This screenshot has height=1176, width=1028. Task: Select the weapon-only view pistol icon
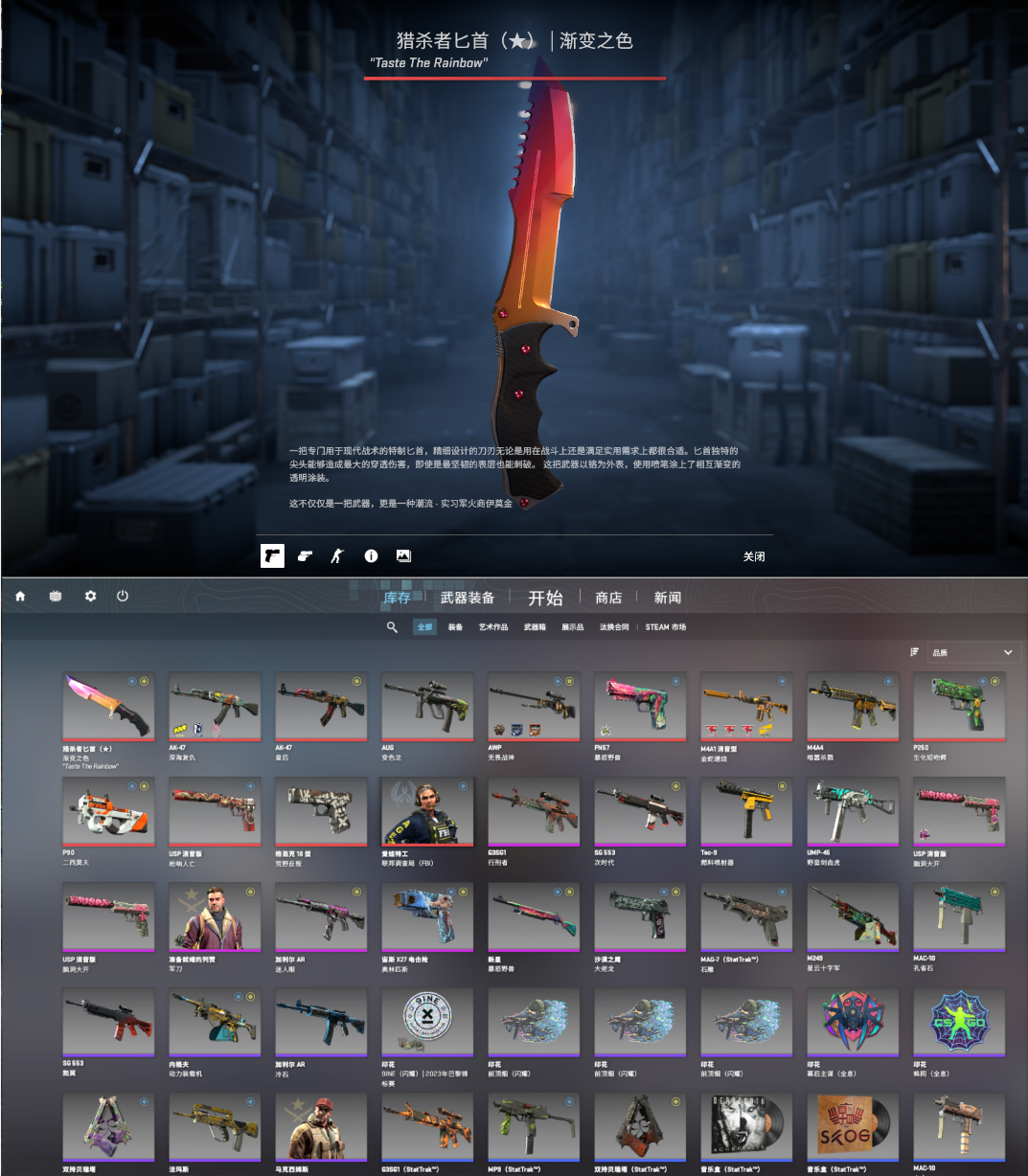pos(272,555)
